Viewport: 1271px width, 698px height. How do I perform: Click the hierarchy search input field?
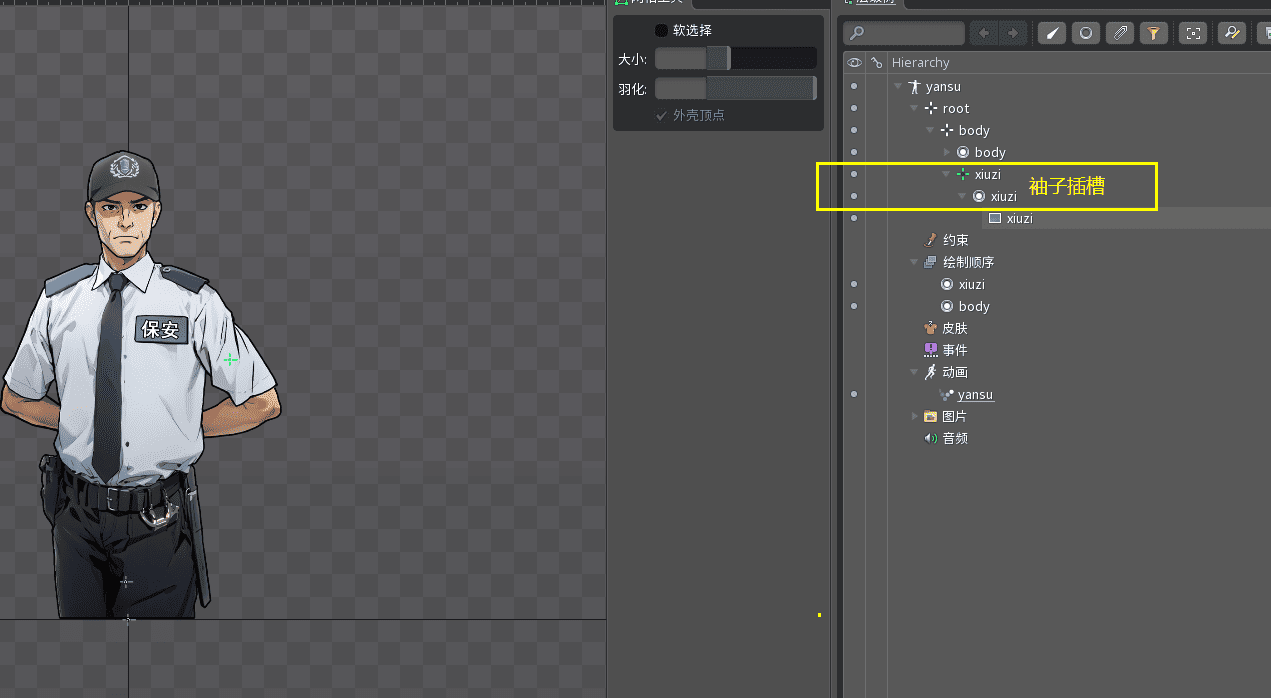pyautogui.click(x=912, y=33)
